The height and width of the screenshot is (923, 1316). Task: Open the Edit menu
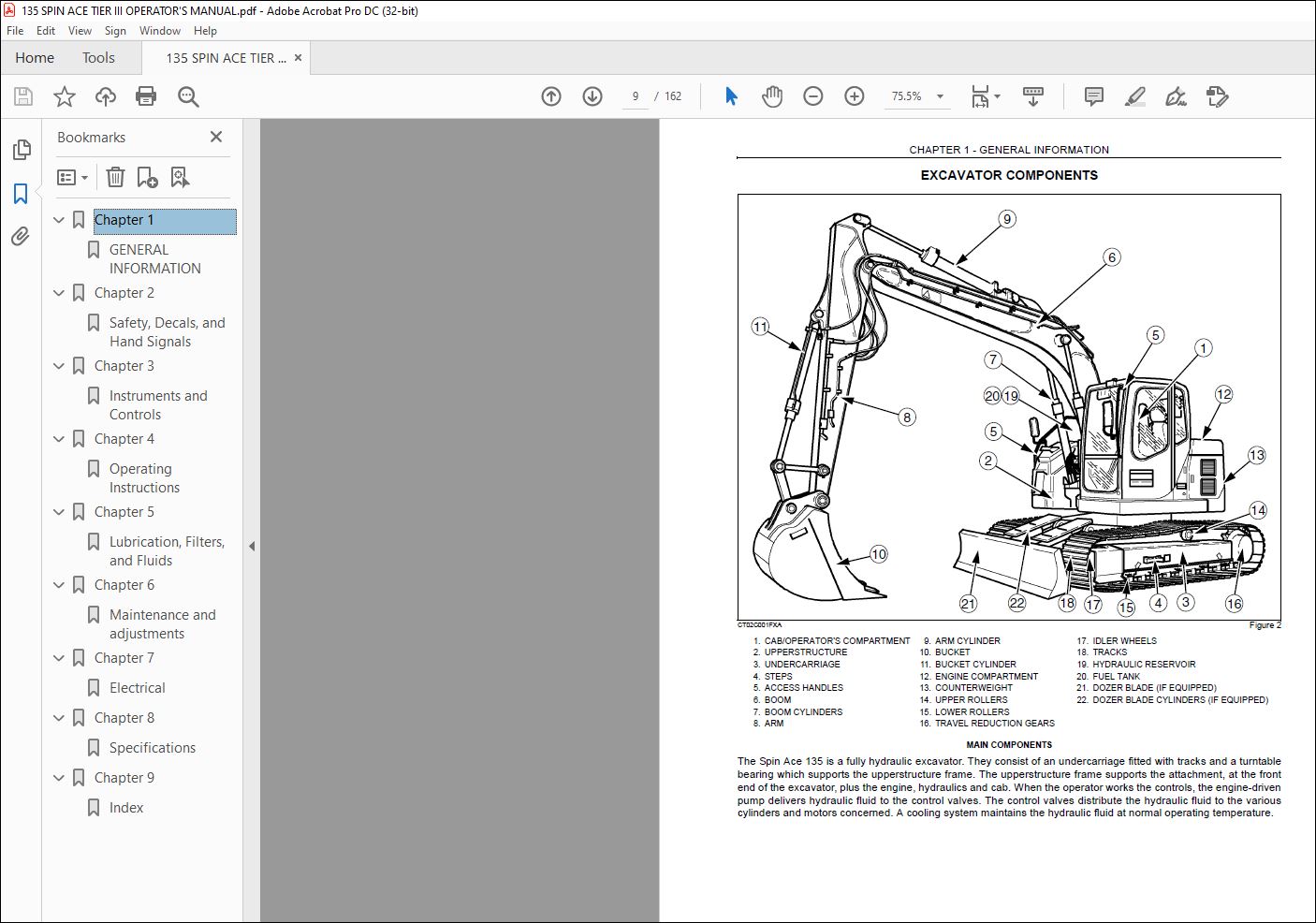click(x=46, y=31)
